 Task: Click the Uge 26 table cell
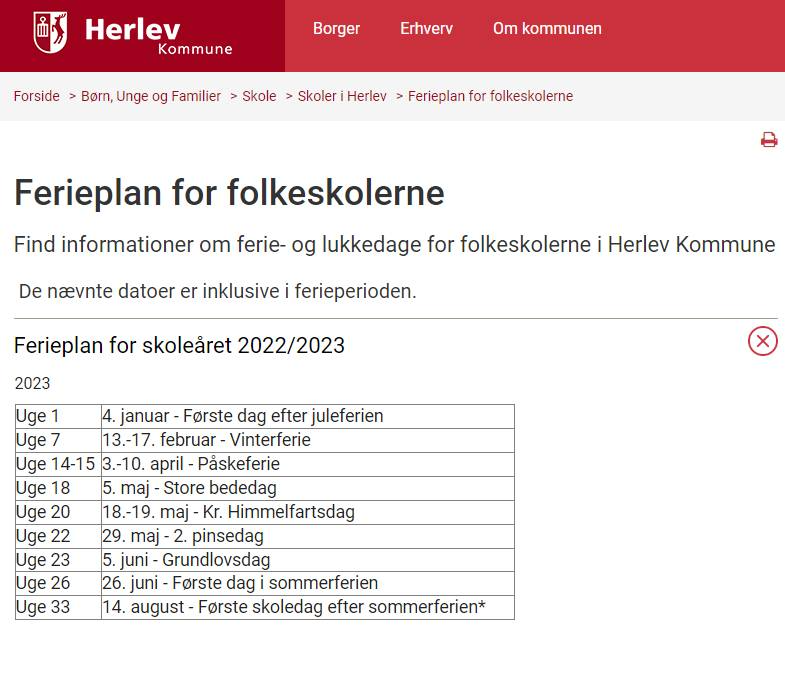tap(58, 584)
